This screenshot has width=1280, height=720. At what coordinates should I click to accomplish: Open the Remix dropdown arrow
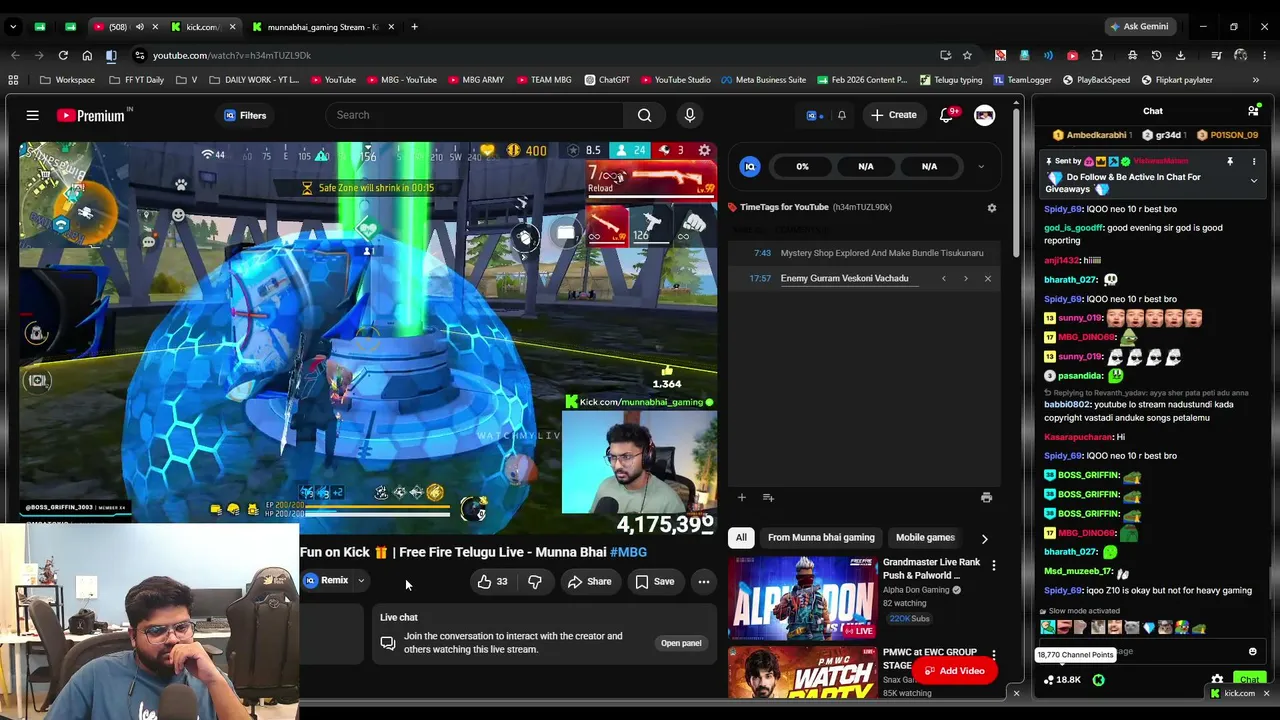coord(361,581)
